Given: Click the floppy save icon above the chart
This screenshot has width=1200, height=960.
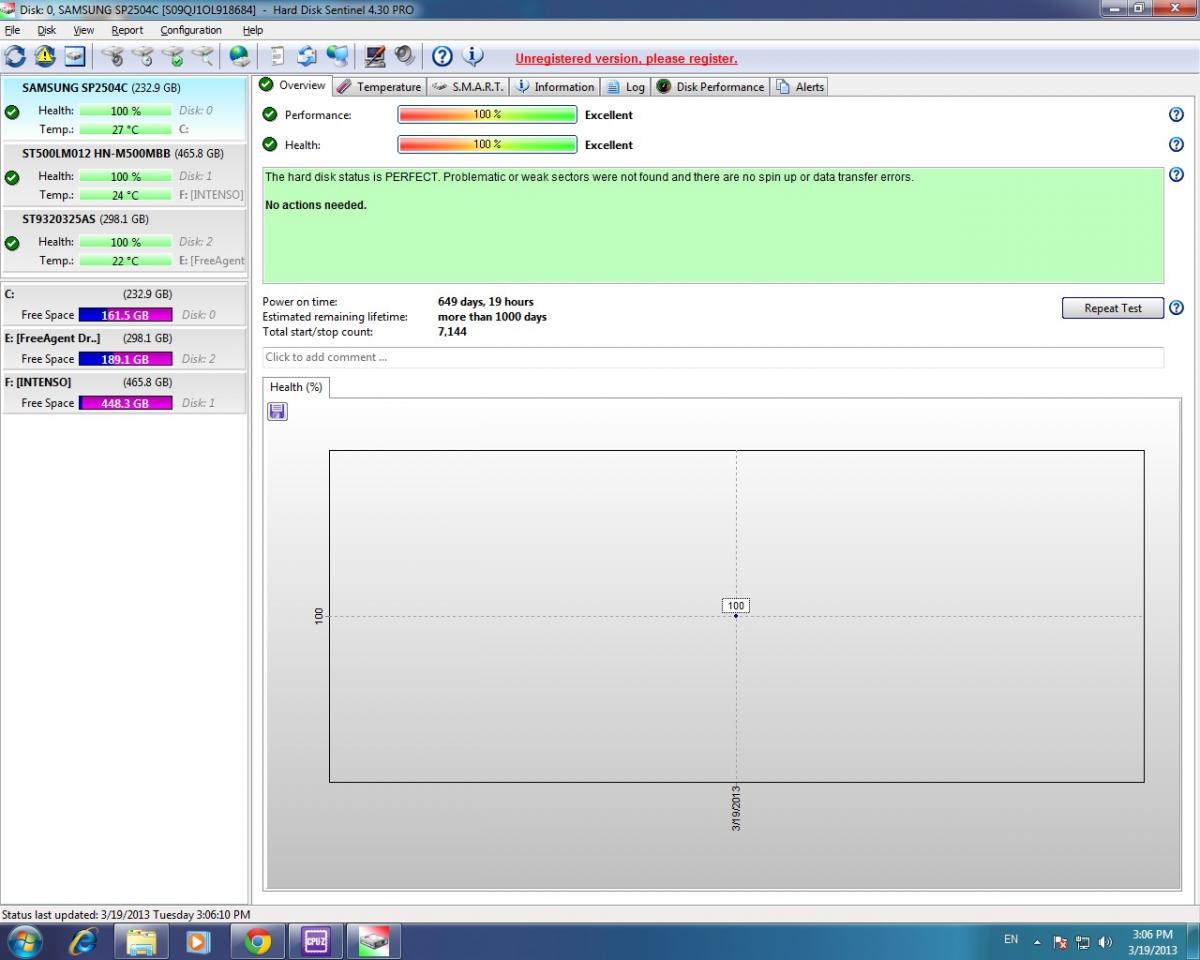Looking at the screenshot, I should (x=277, y=411).
